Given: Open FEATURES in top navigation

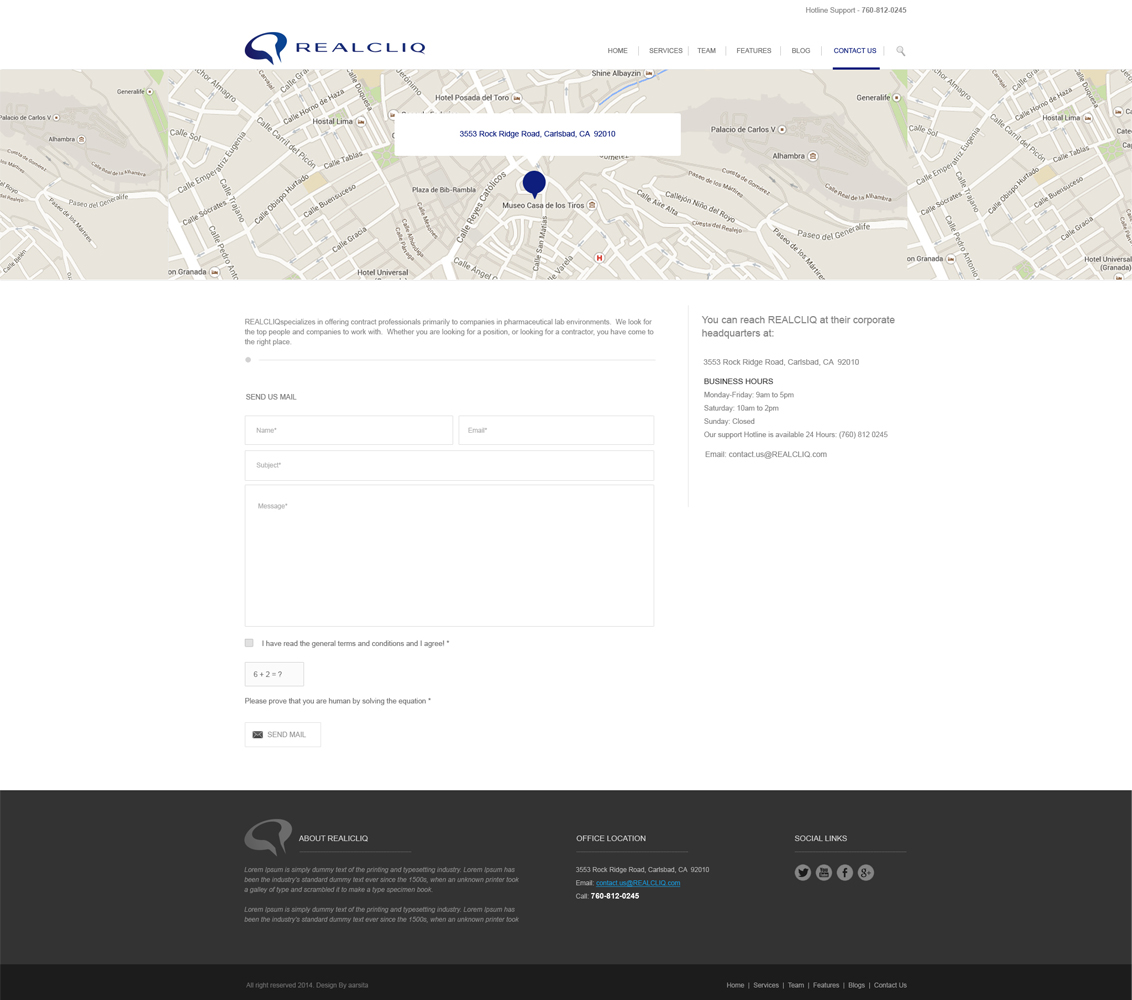Looking at the screenshot, I should tap(754, 51).
